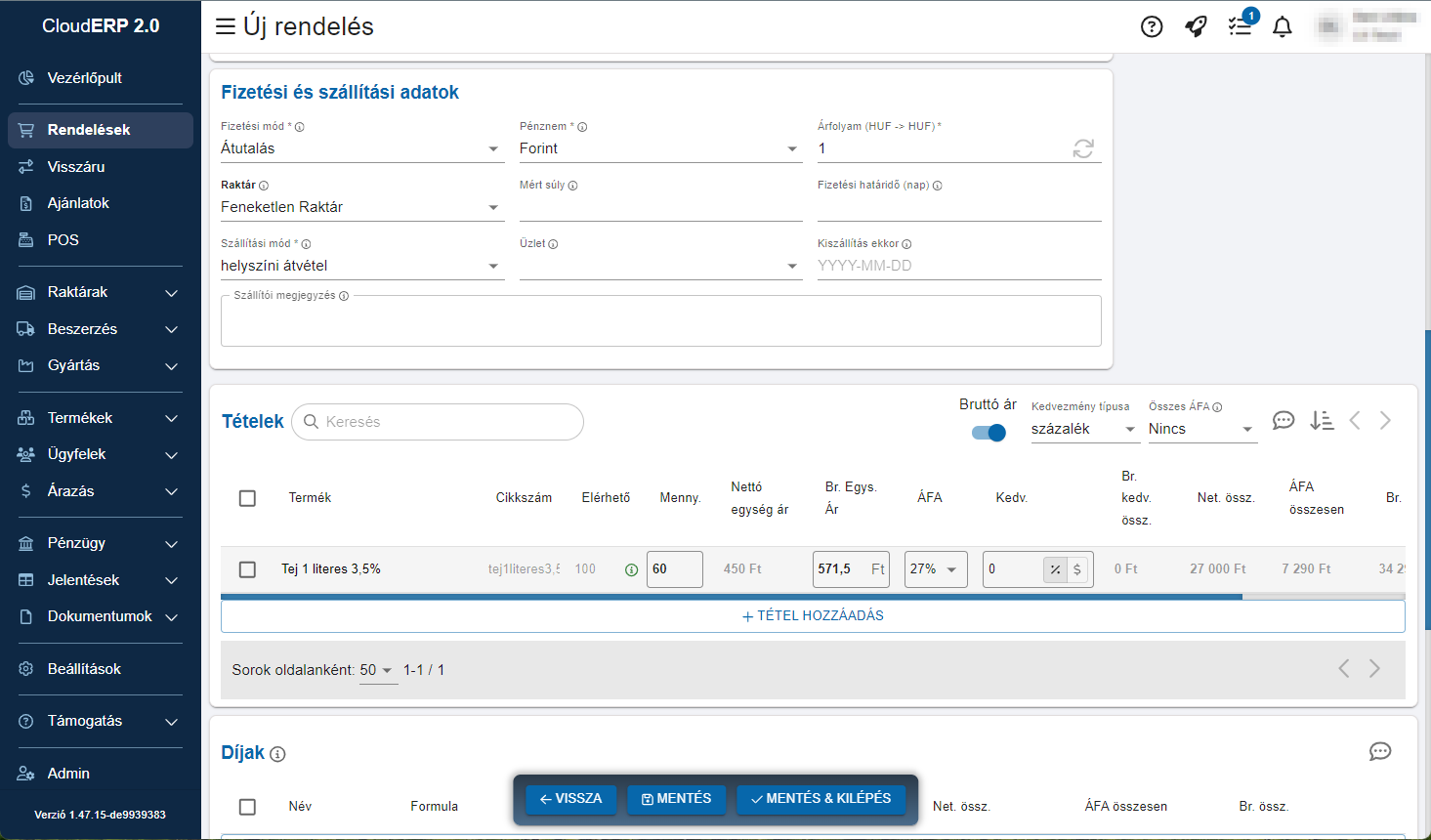Click the horizontal scrollbar under the items table
The image size is (1431, 840).
click(731, 596)
